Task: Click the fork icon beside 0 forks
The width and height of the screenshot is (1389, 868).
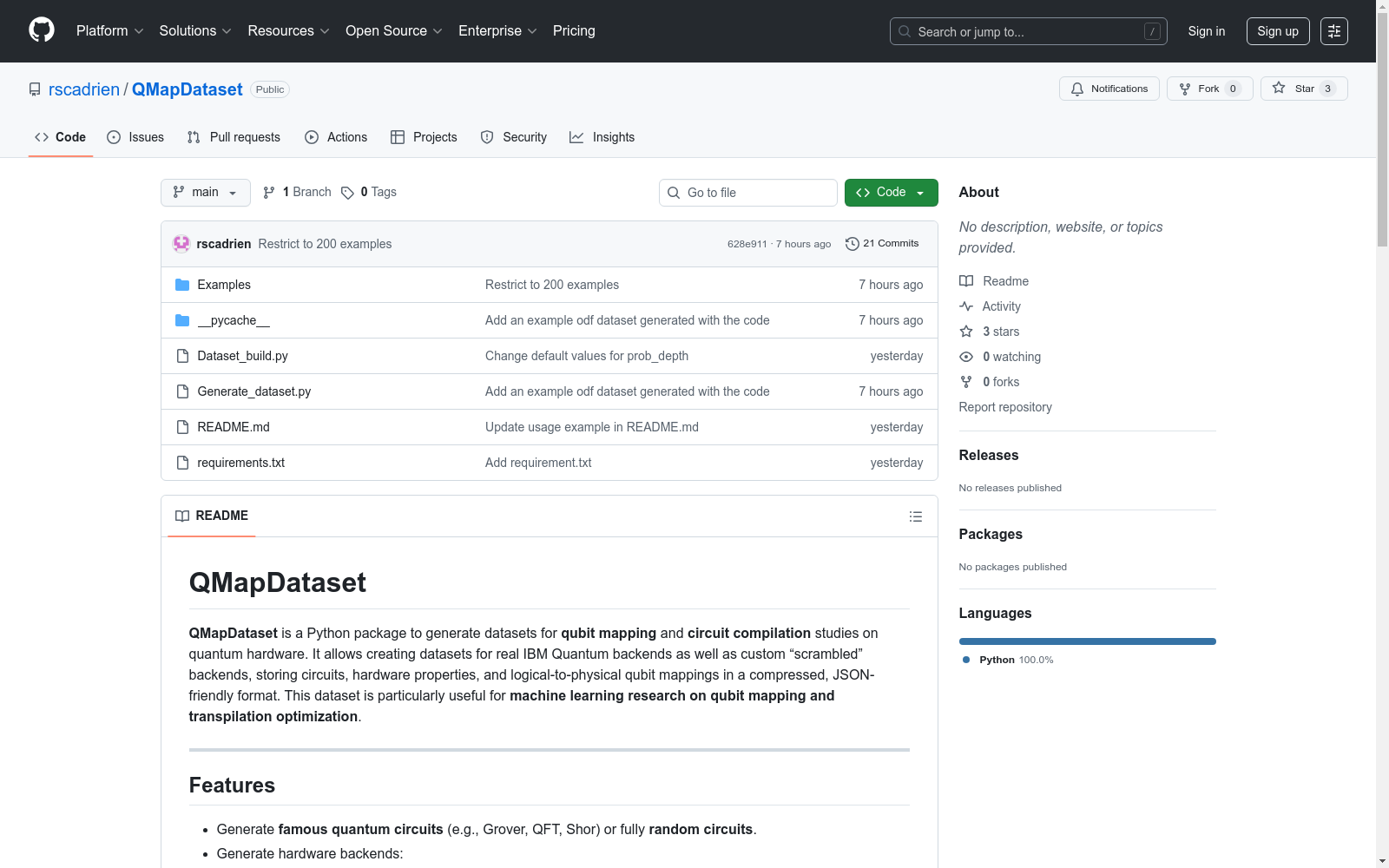Action: click(x=966, y=382)
